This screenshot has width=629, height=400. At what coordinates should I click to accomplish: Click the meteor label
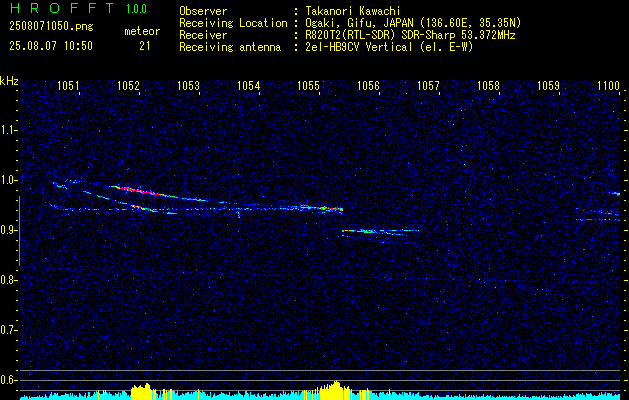[142, 31]
